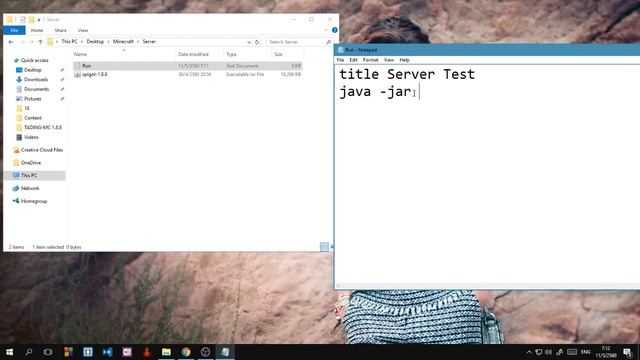The image size is (640, 360).
Task: Click 'Minecraft' in address breadcrumb
Action: 123,42
